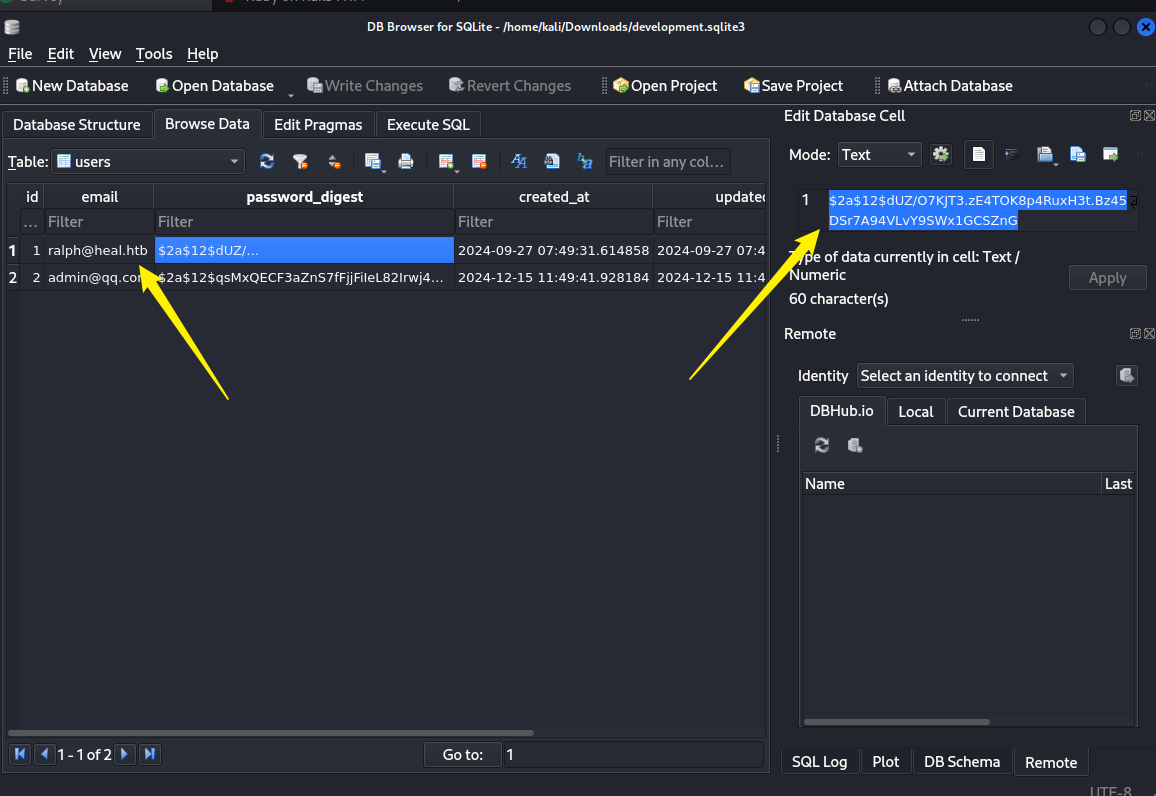Click the table horizontal scrollbar
Image resolution: width=1156 pixels, height=796 pixels.
tap(271, 733)
